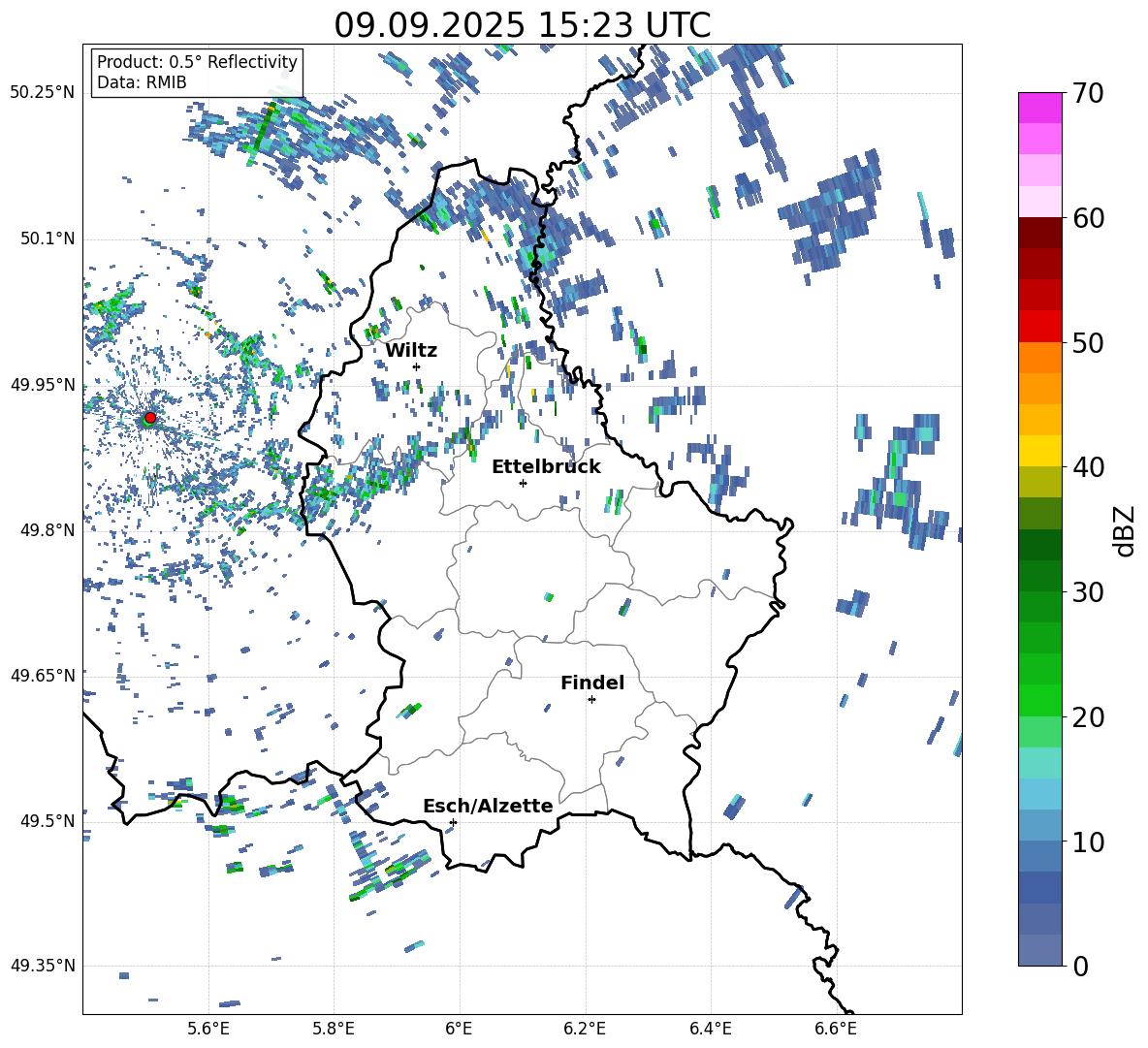
Task: Click the Esch/Alzette city label
Action: click(488, 806)
